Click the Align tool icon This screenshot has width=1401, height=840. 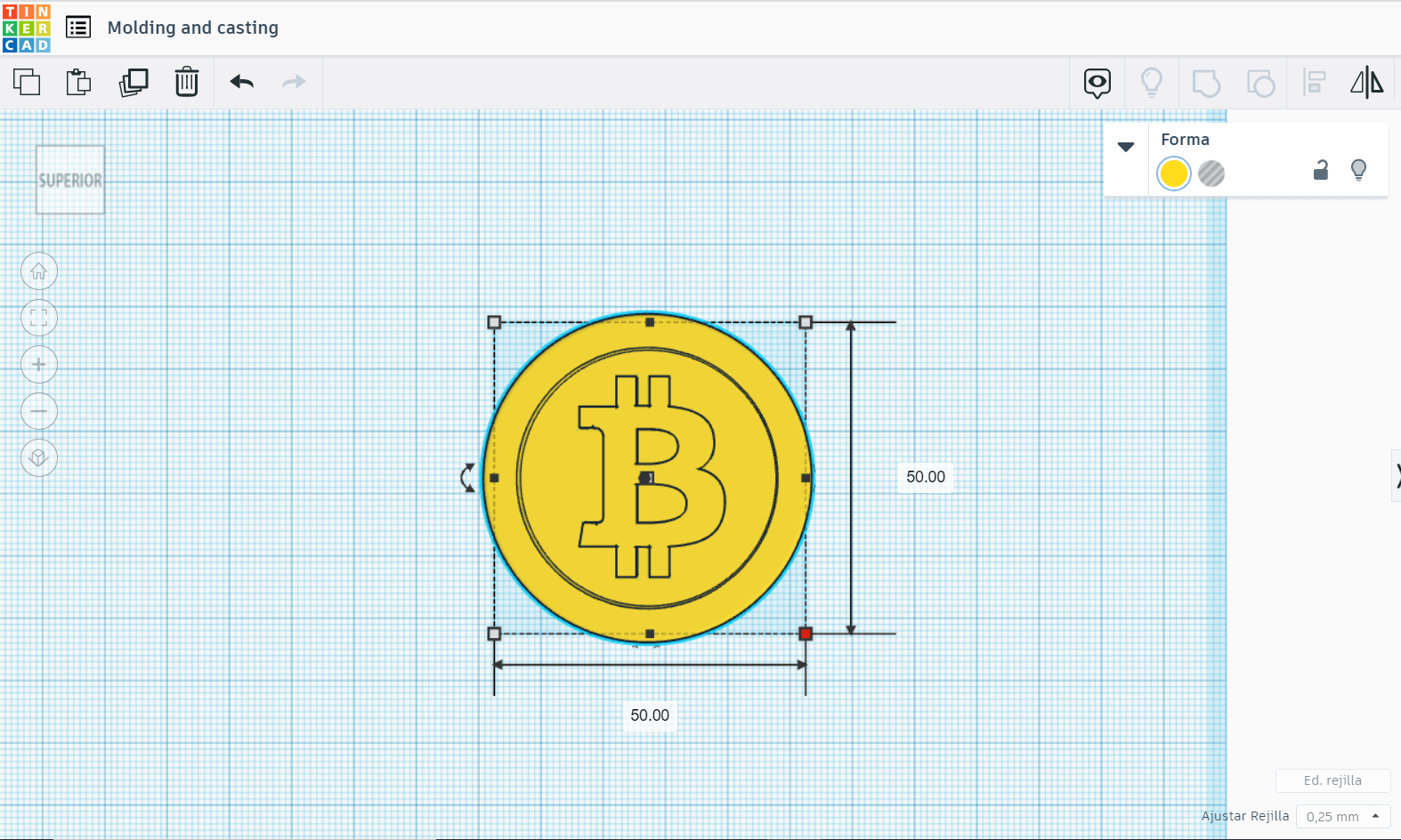tap(1315, 83)
